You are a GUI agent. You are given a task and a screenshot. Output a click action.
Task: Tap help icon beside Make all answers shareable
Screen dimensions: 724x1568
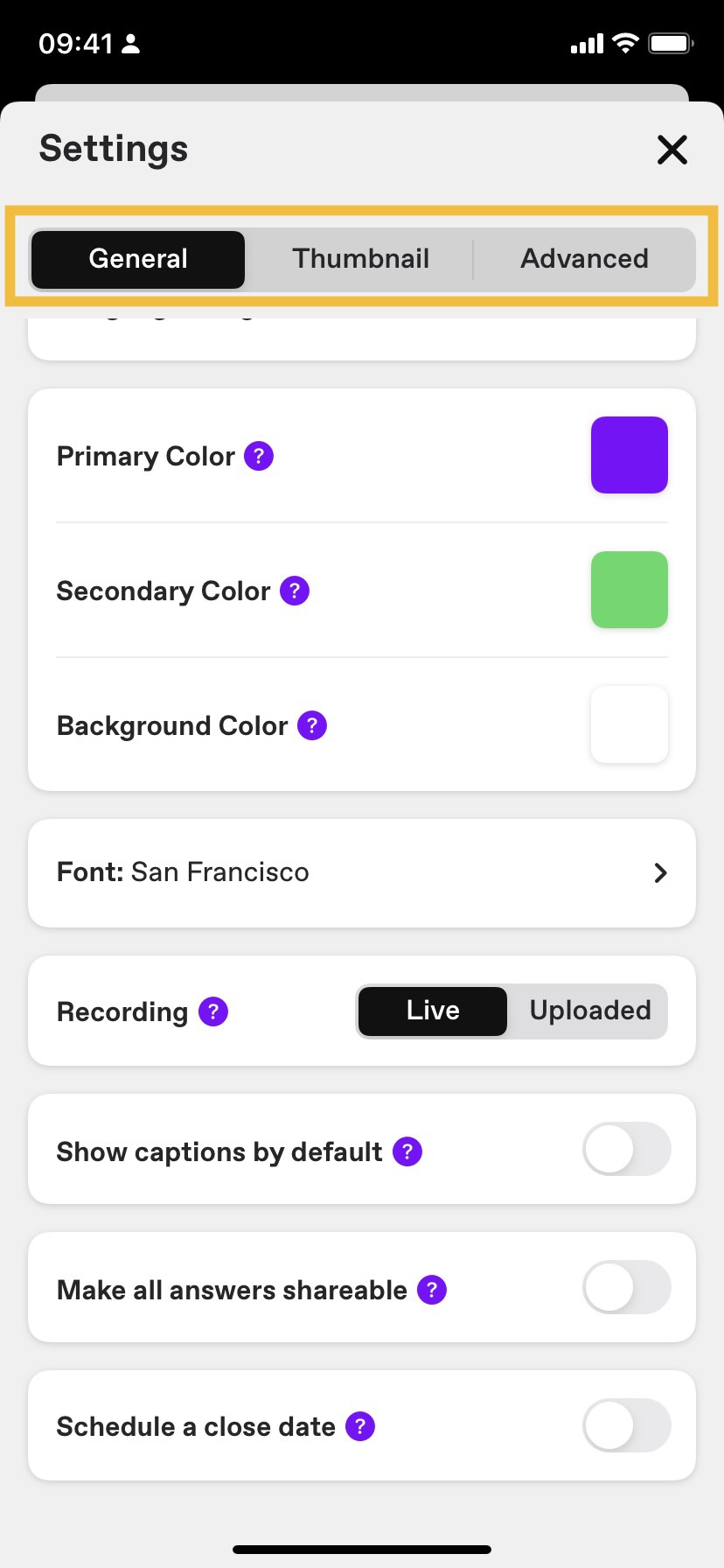[432, 1290]
